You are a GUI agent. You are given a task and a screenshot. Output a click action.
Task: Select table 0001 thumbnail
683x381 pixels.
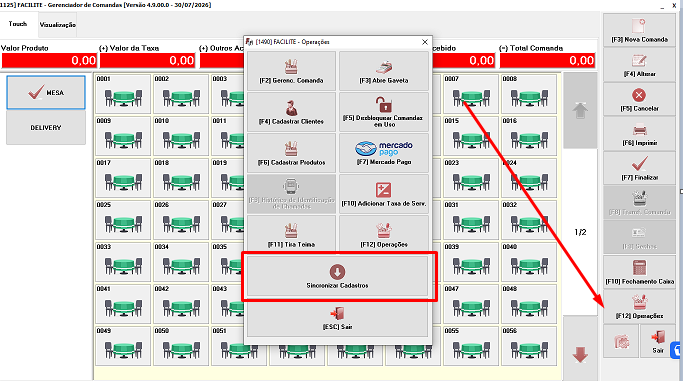[x=123, y=94]
